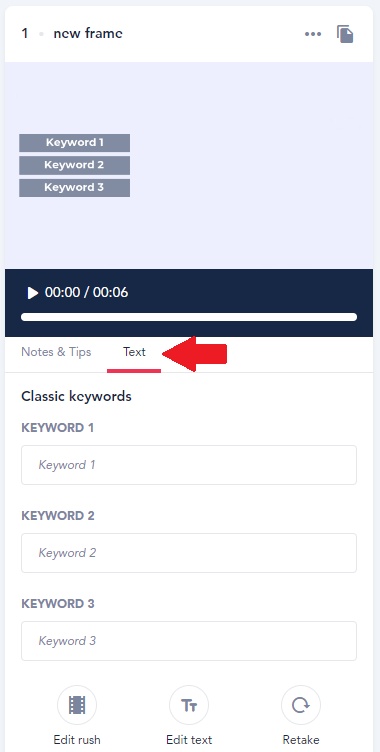Click the Edit text label
The image size is (380, 752).
pos(189,740)
